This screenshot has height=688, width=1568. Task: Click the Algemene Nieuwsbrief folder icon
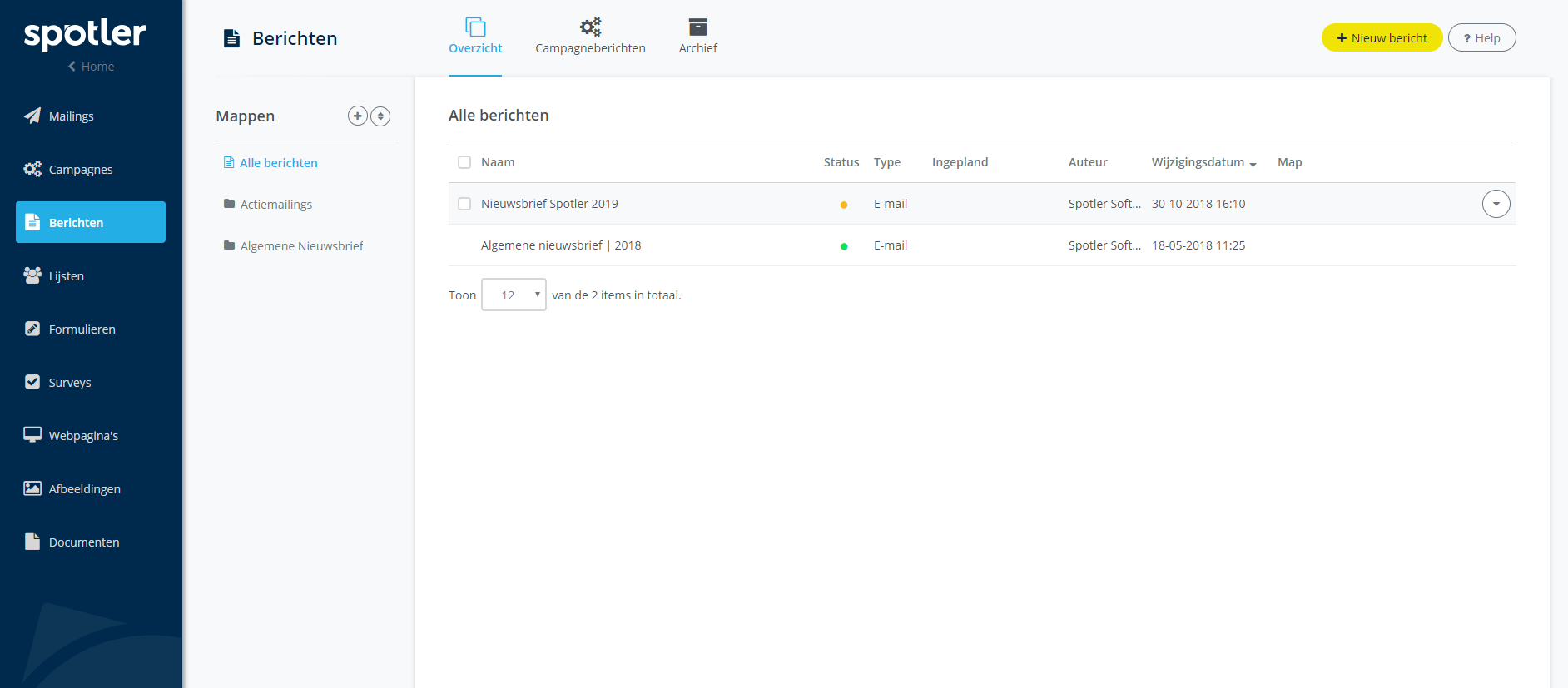[229, 245]
